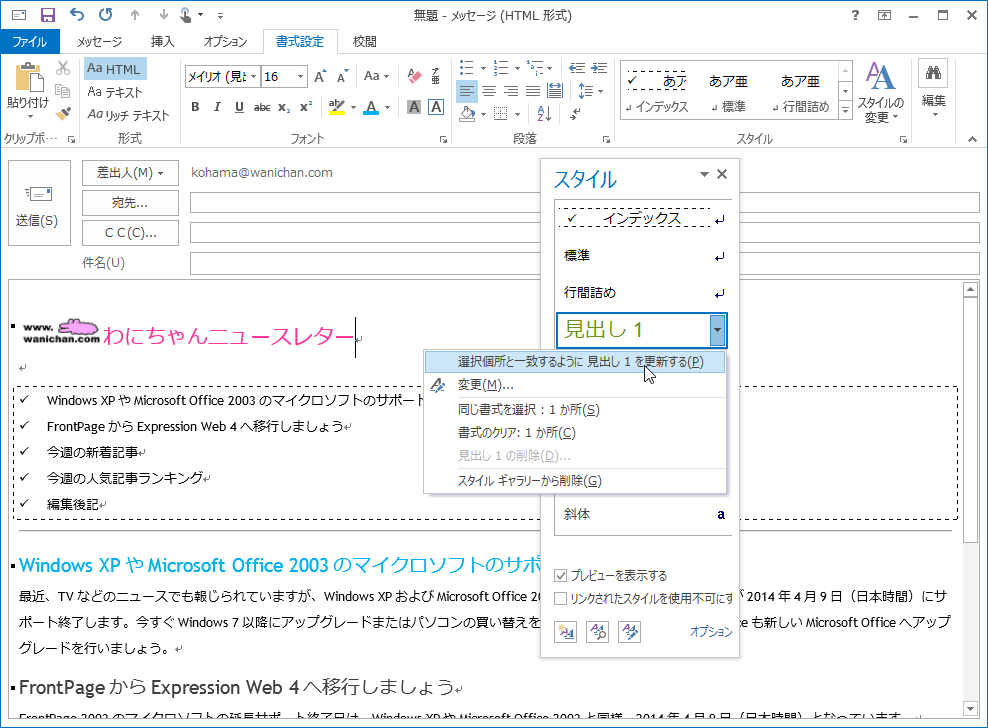This screenshot has height=728, width=988.
Task: Apply Italic formatting
Action: (217, 107)
